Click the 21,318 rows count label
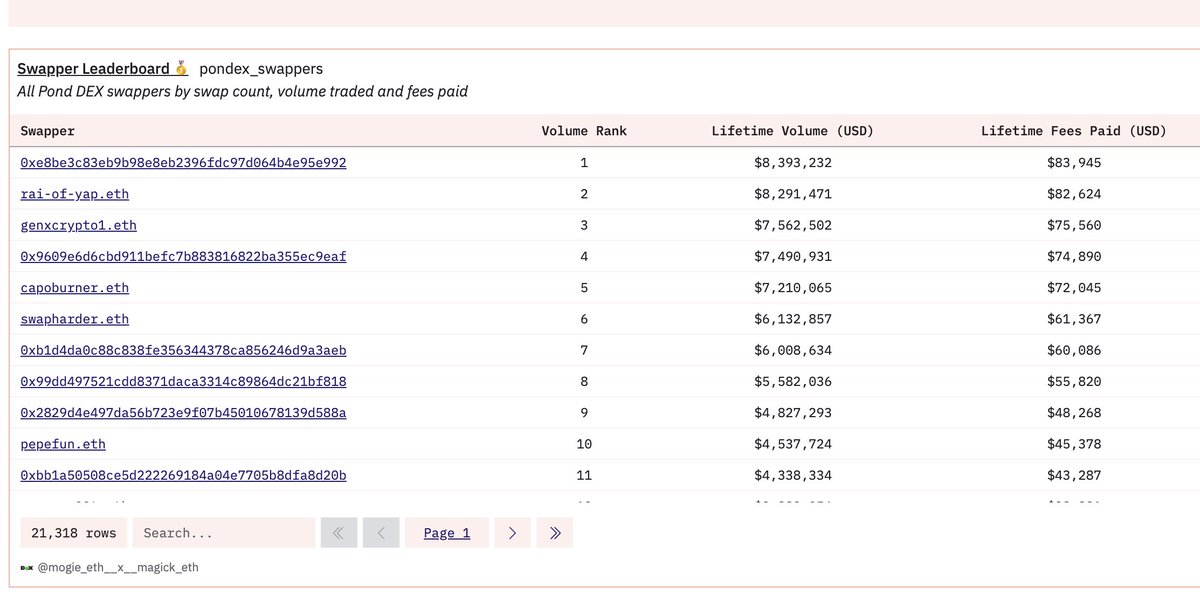 pyautogui.click(x=74, y=533)
